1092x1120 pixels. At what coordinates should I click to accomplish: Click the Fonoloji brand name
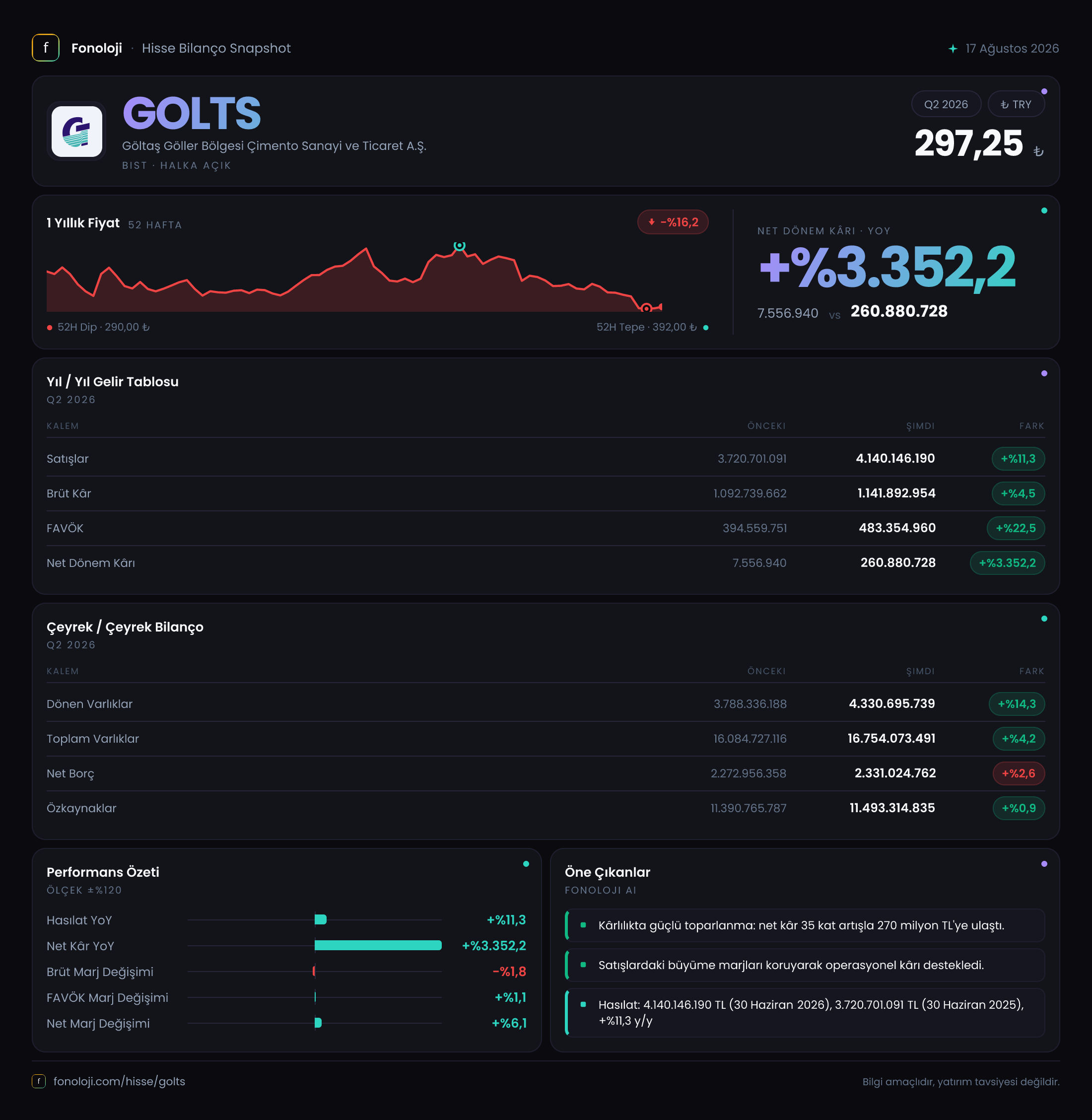coord(96,48)
